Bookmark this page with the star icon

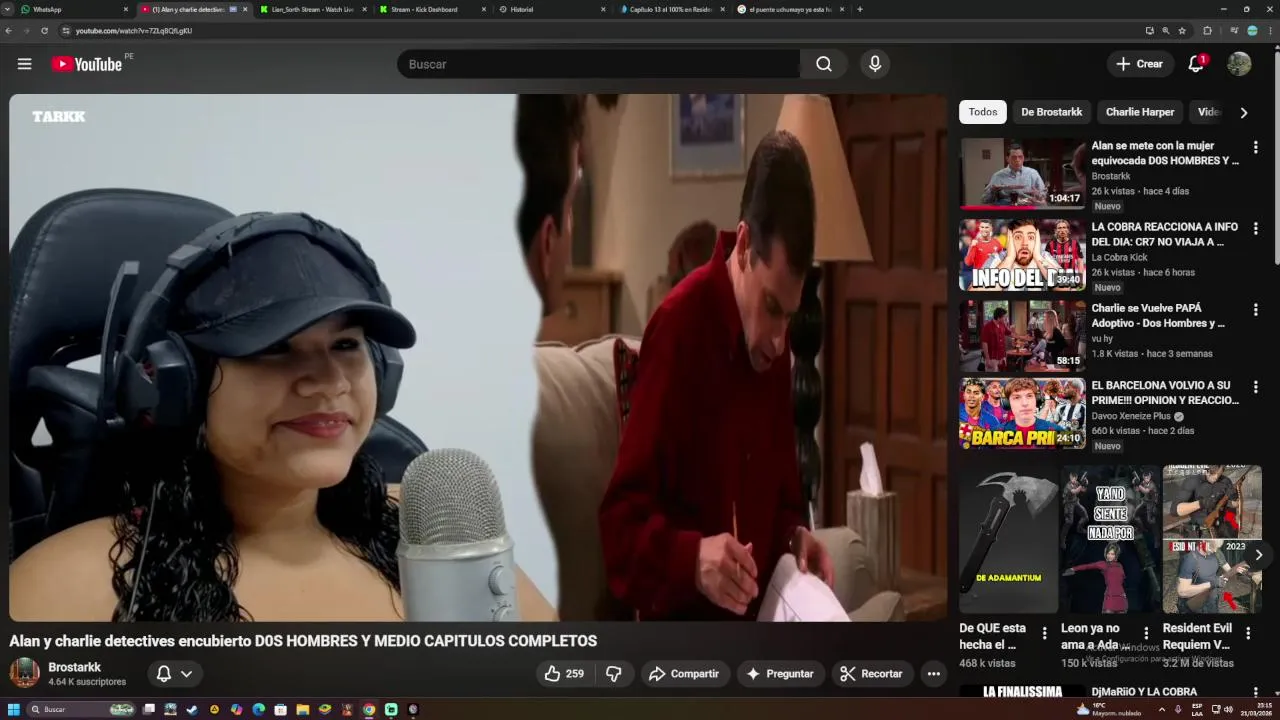[1182, 31]
